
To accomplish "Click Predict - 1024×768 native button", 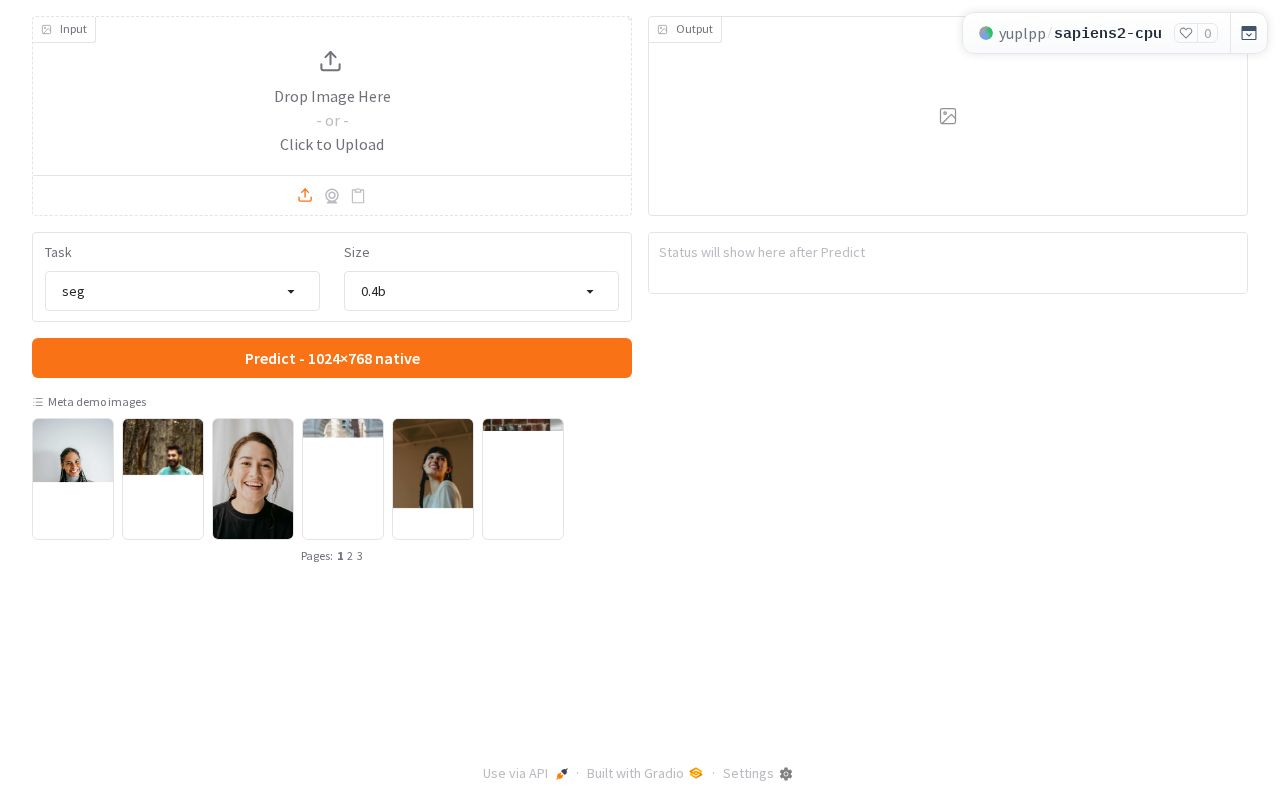I will pyautogui.click(x=332, y=358).
